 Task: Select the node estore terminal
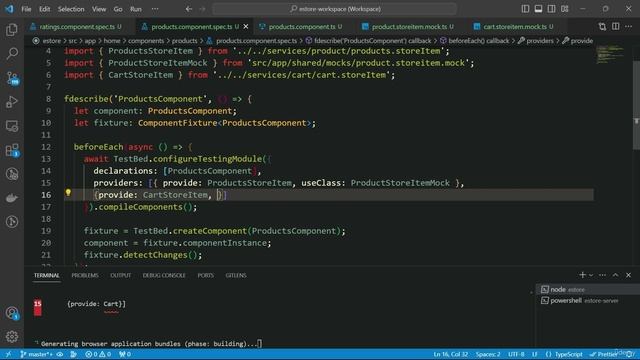(587, 289)
